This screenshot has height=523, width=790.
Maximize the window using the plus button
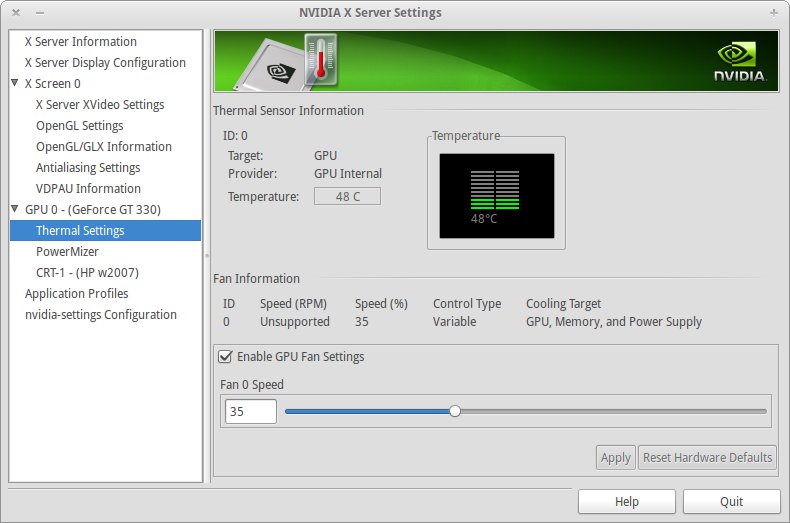tap(774, 13)
